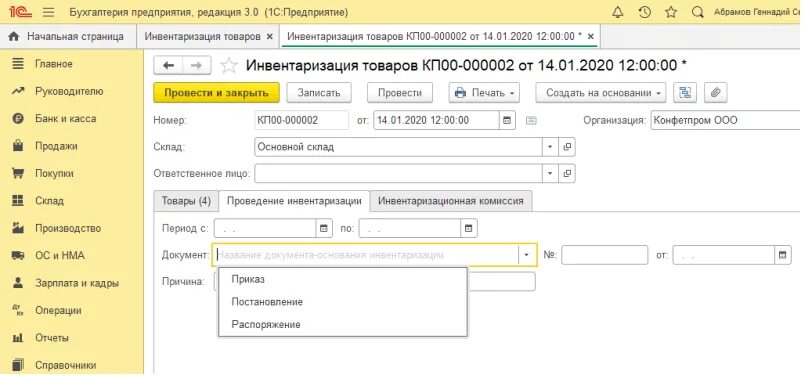
Task: Click Записать button
Action: coord(319,93)
